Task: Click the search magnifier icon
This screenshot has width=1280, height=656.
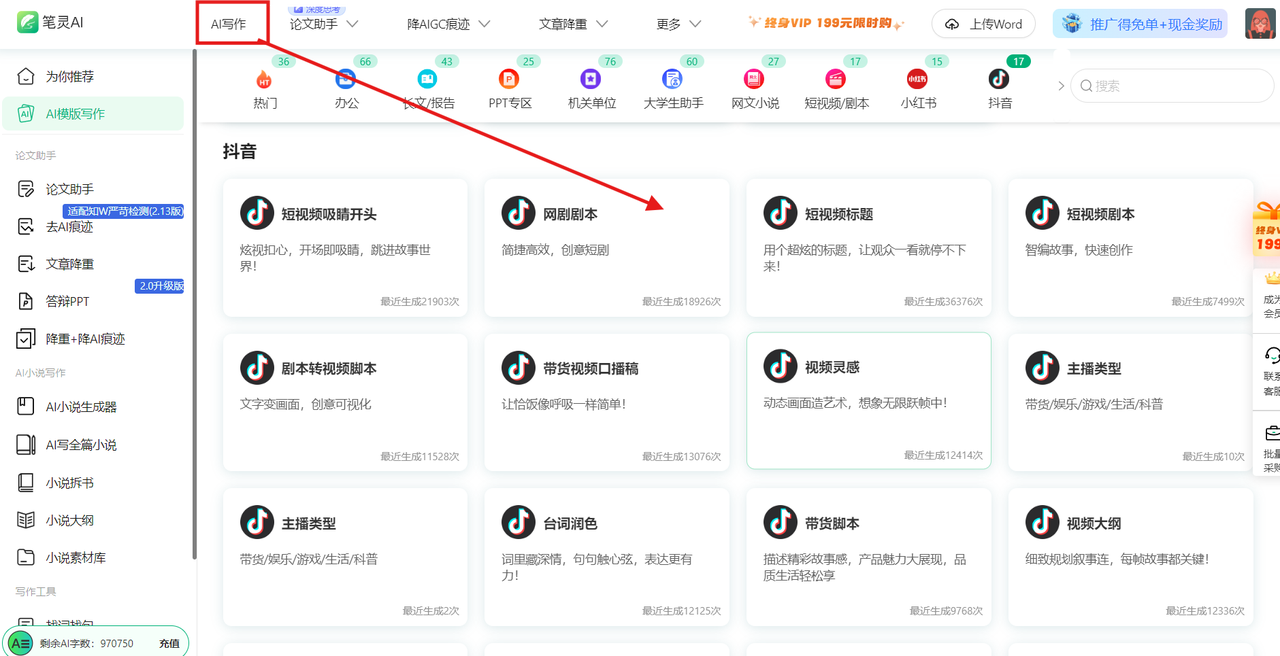Action: click(x=1085, y=86)
